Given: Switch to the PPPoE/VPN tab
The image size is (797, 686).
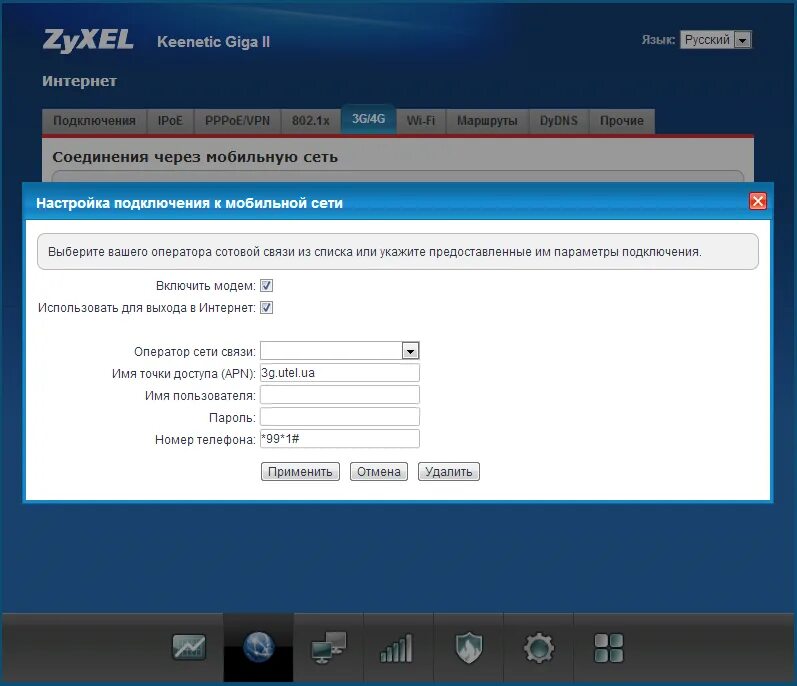Looking at the screenshot, I should [x=237, y=121].
